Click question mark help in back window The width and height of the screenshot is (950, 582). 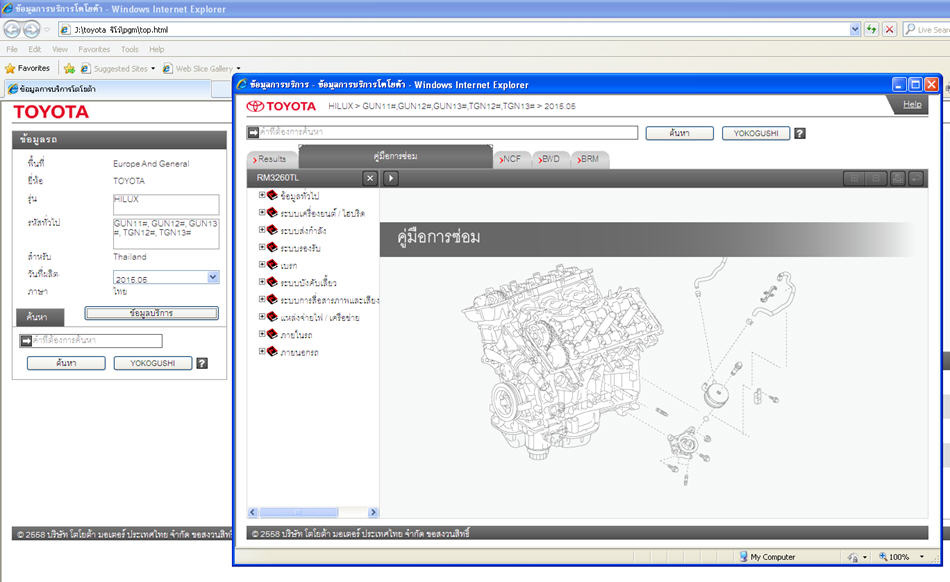[202, 363]
